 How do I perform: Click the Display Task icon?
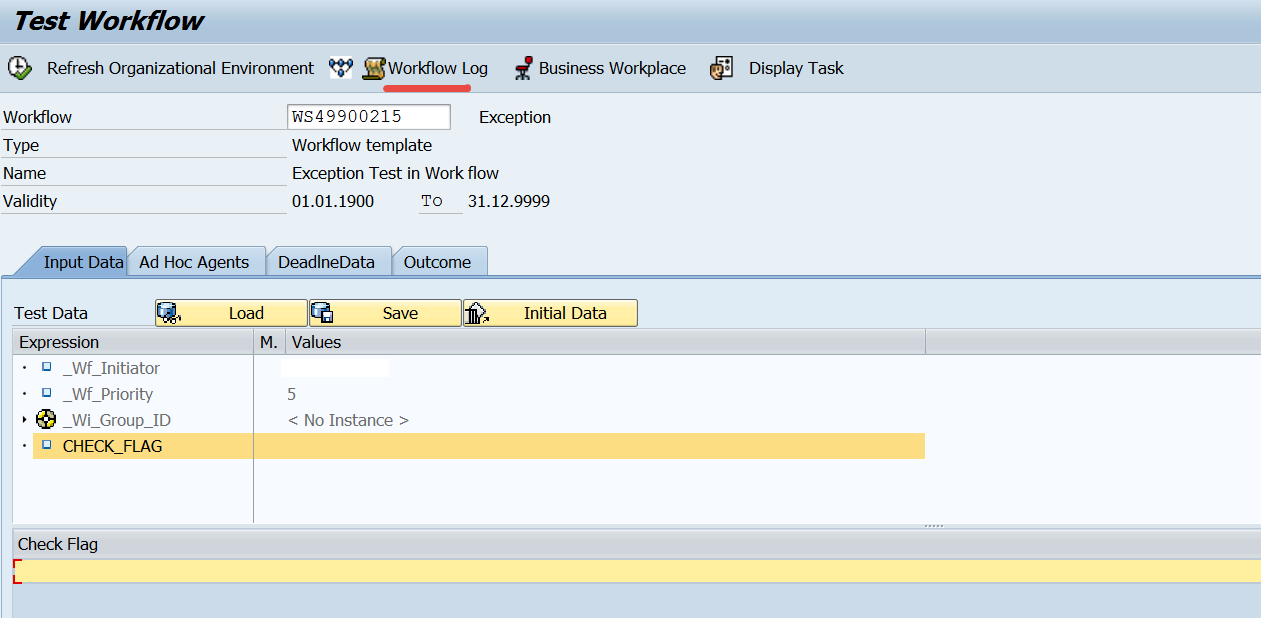721,69
